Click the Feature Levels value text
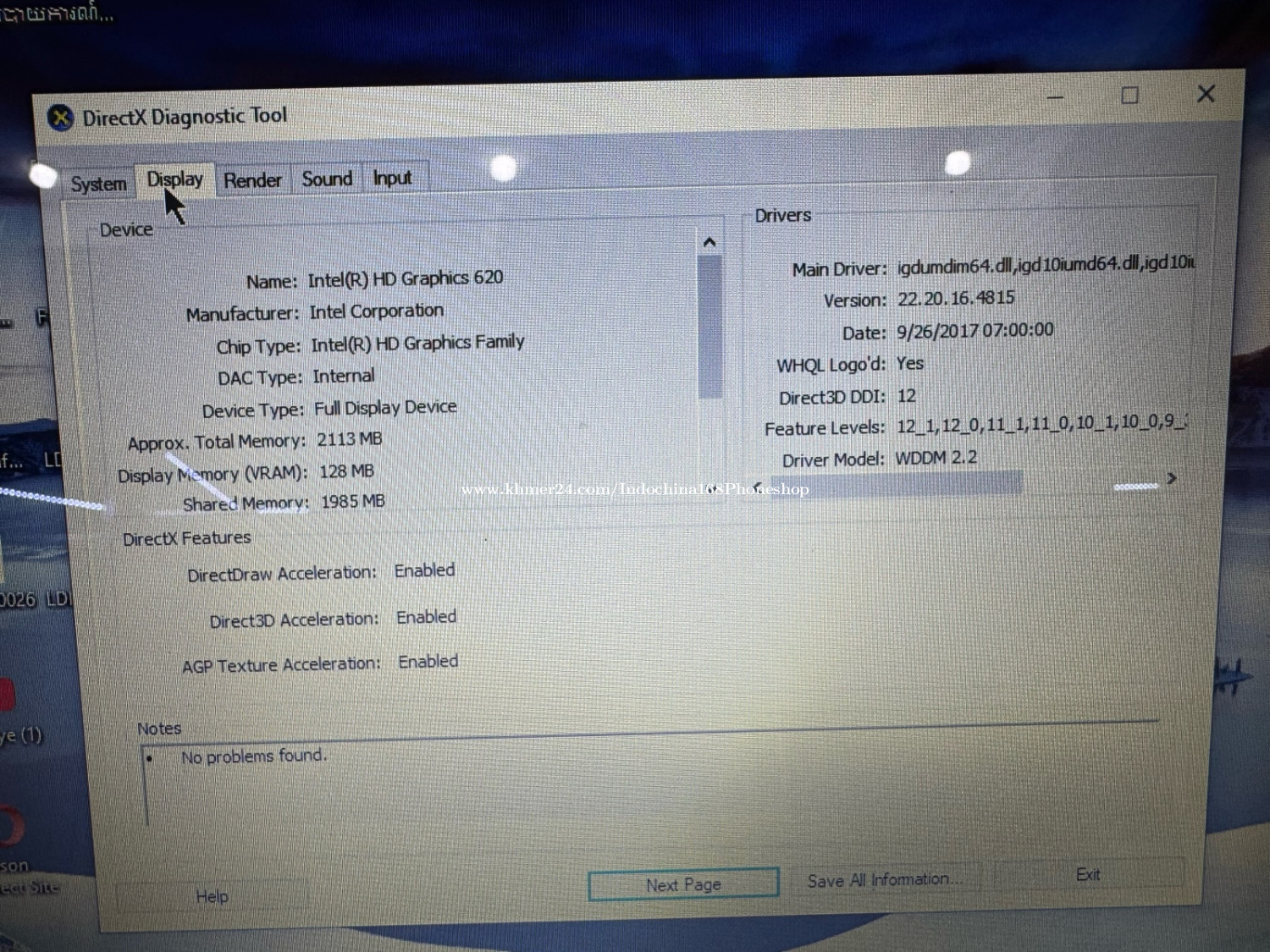The image size is (1270, 952). click(x=1041, y=423)
